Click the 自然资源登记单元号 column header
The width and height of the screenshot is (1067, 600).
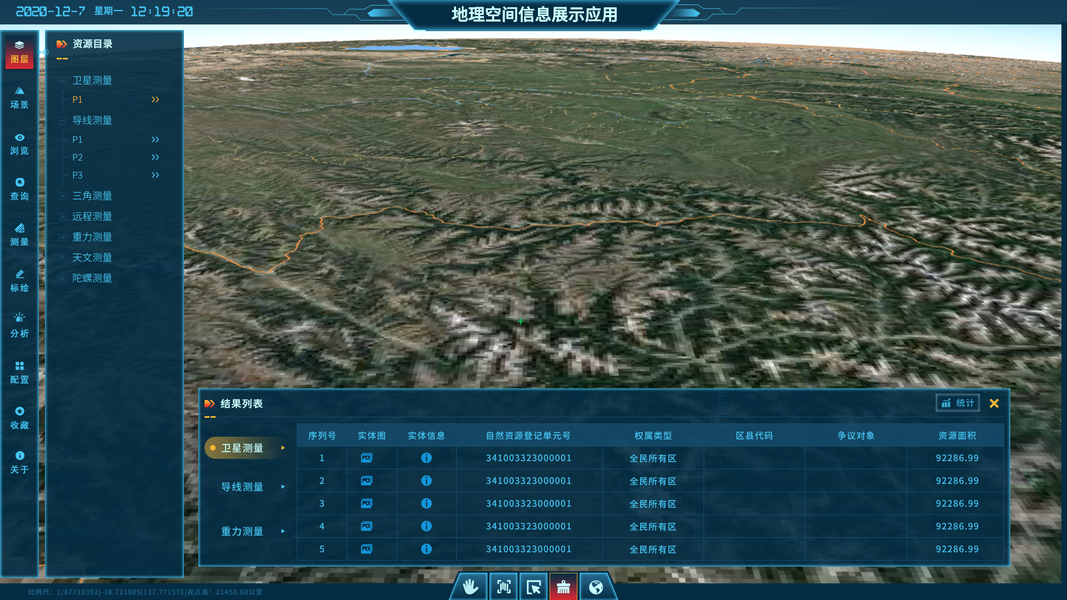(x=528, y=435)
